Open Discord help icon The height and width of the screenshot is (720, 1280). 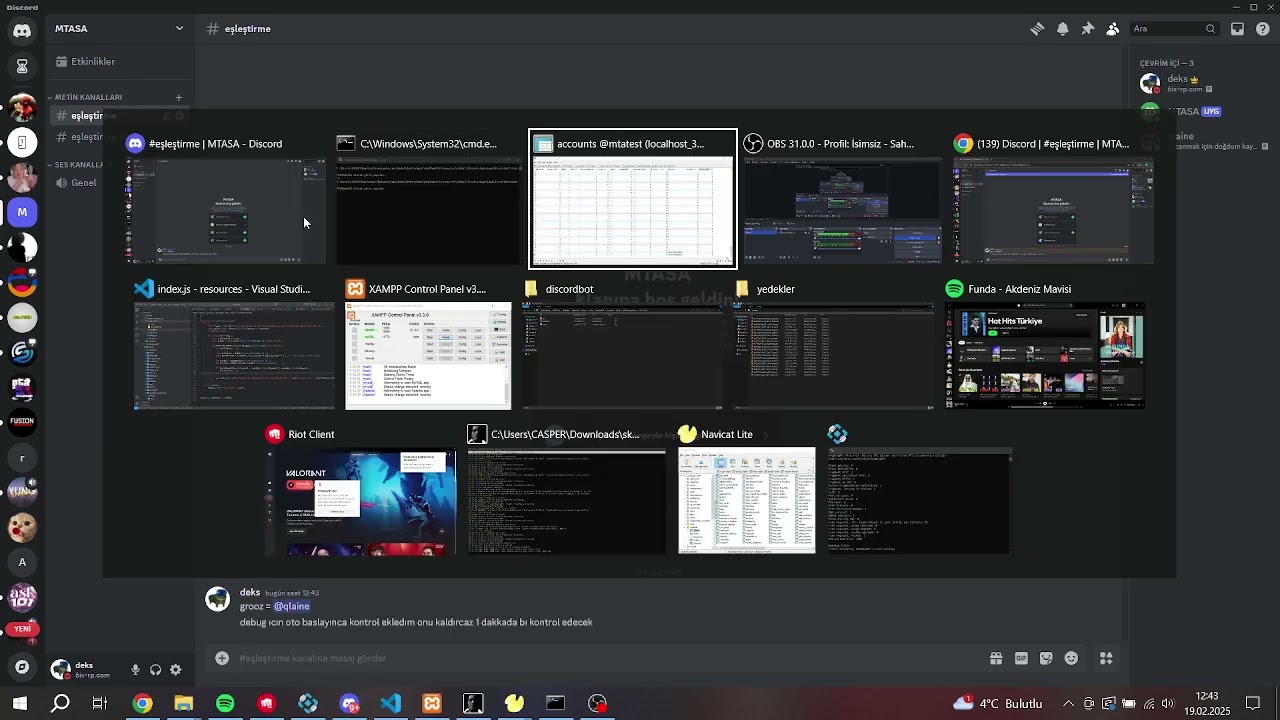click(1262, 29)
